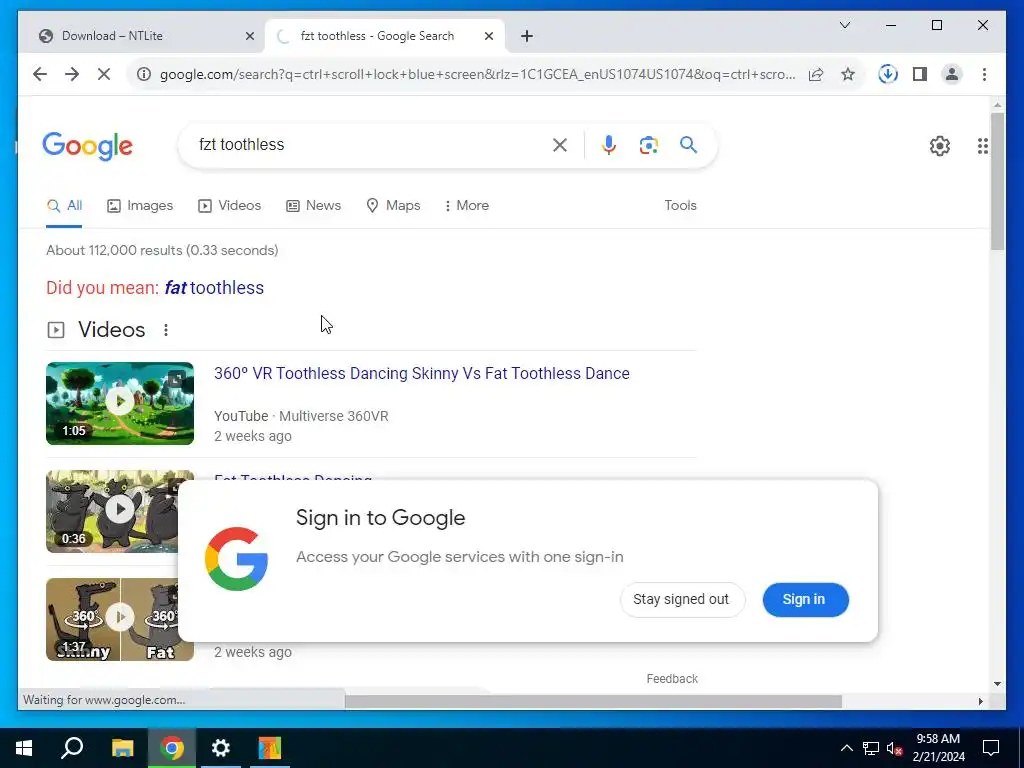Open the network status tray icon
Image resolution: width=1024 pixels, height=768 pixels.
871,748
